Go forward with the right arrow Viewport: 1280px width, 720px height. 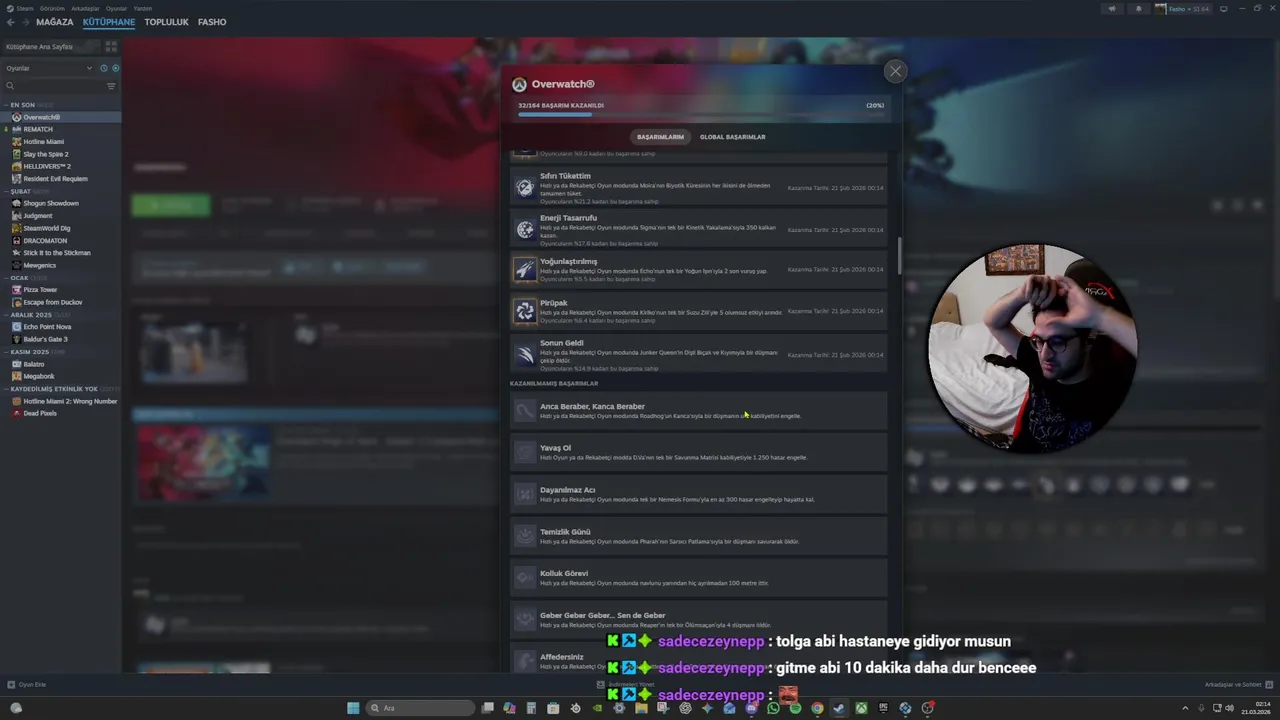pos(25,22)
